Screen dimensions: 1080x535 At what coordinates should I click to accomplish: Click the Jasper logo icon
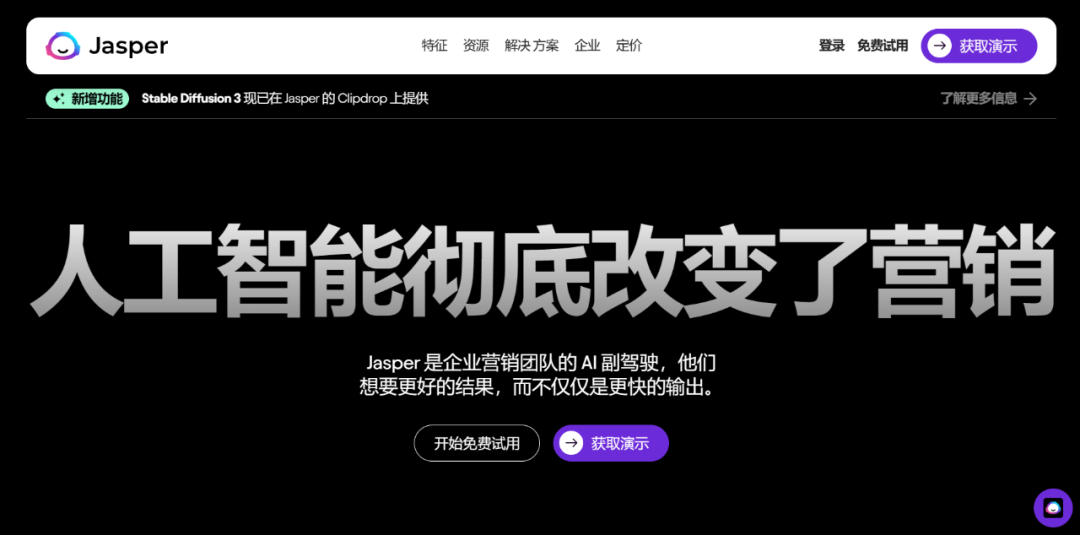click(x=63, y=46)
